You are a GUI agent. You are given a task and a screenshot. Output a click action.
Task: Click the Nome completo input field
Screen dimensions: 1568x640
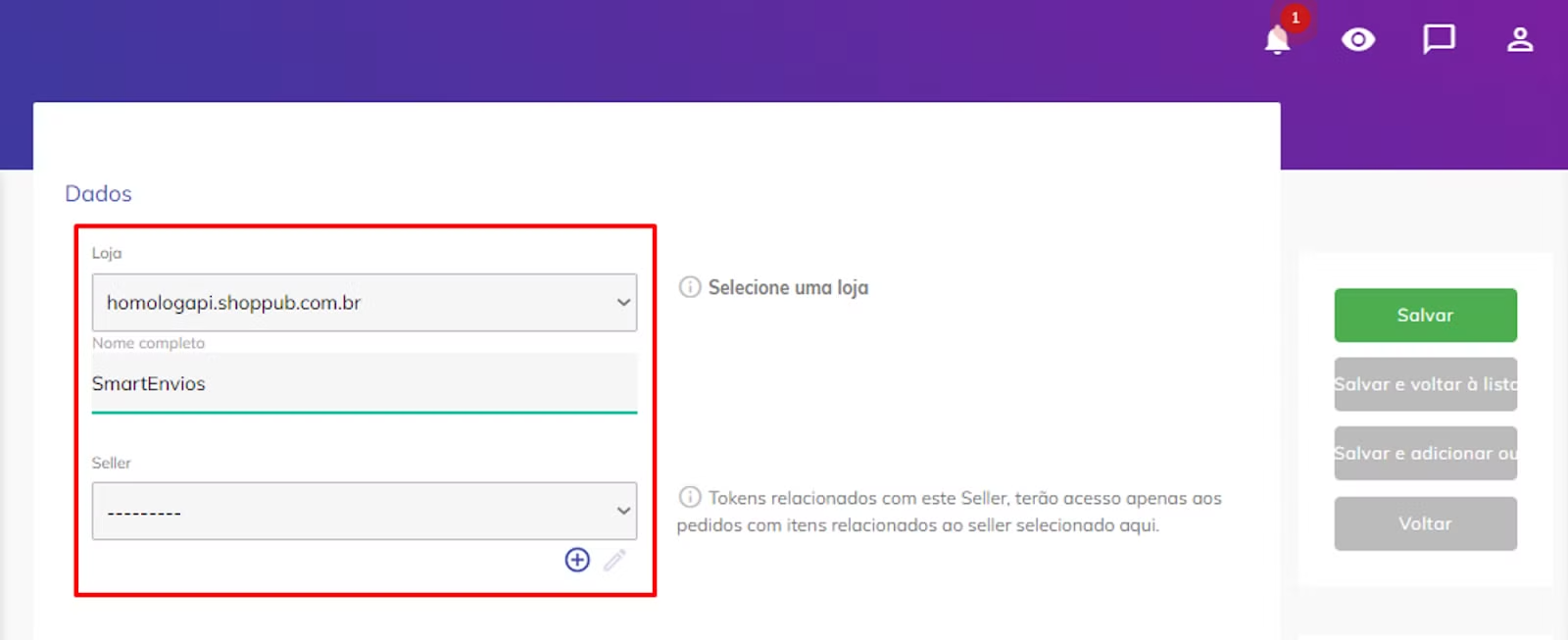365,383
